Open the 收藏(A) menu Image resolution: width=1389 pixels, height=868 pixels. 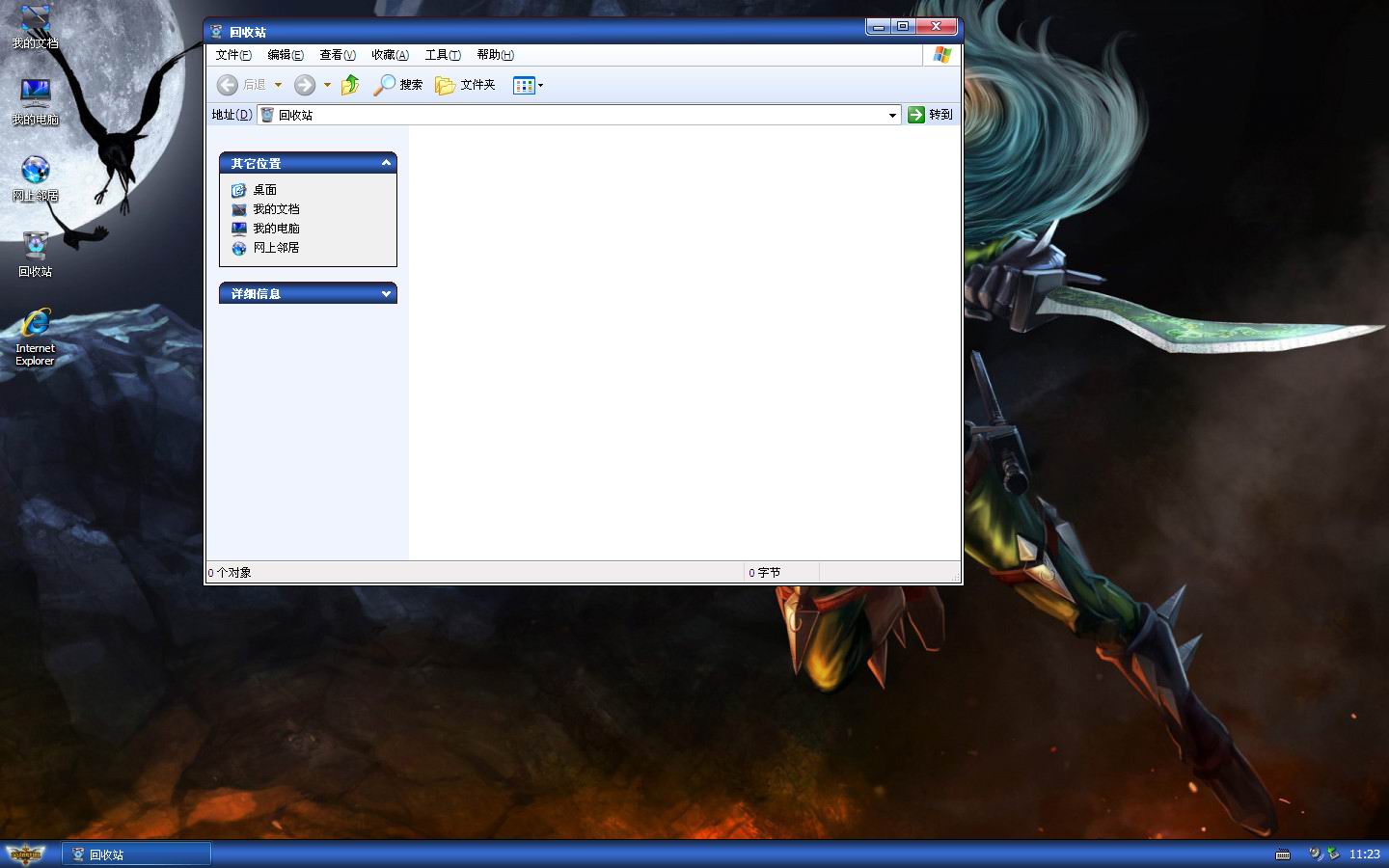click(390, 55)
